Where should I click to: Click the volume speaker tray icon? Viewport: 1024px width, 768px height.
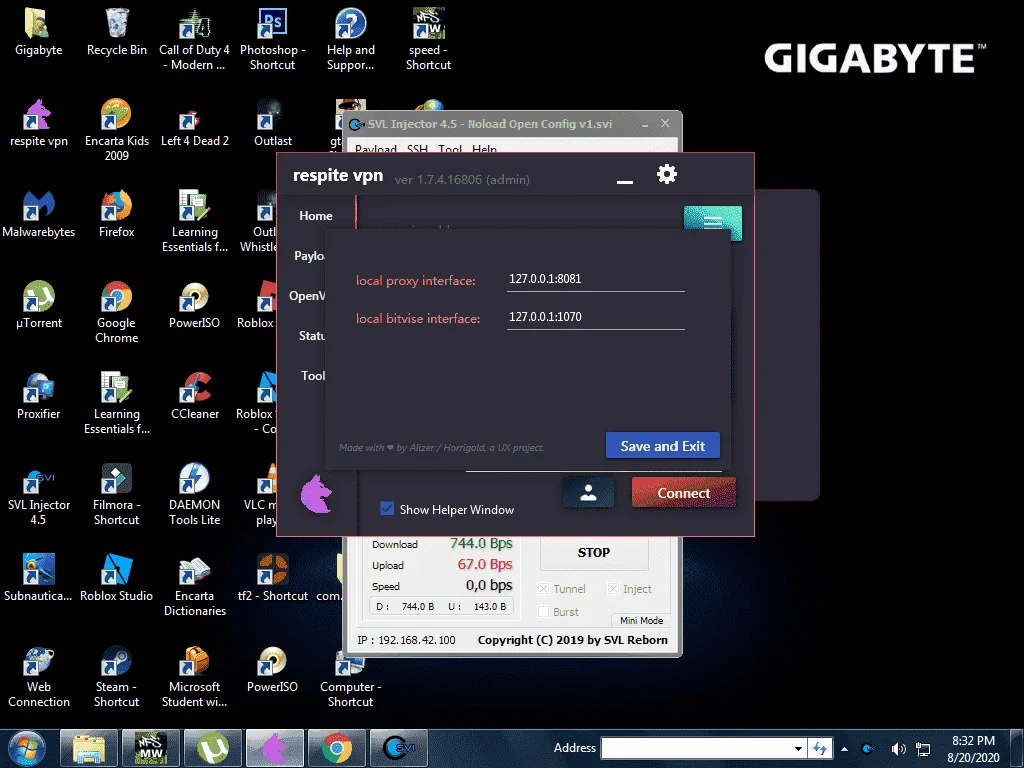[x=898, y=749]
